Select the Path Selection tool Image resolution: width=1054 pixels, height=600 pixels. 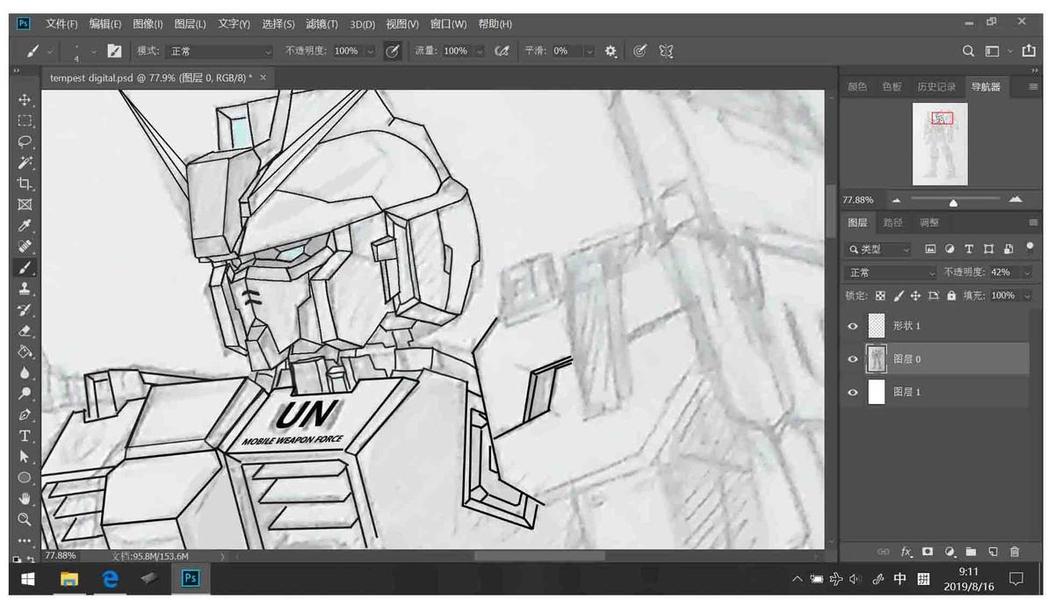pos(25,456)
